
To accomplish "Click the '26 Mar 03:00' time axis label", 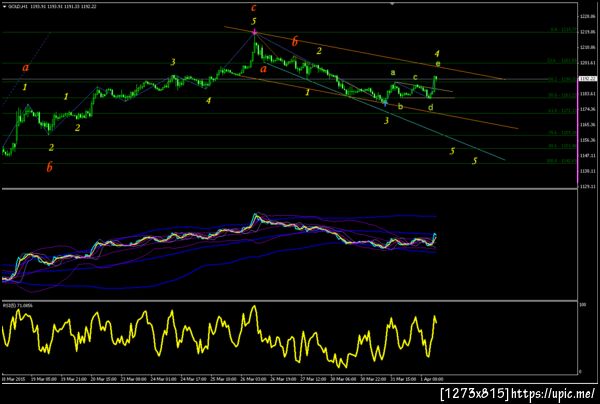I will click(253, 379).
